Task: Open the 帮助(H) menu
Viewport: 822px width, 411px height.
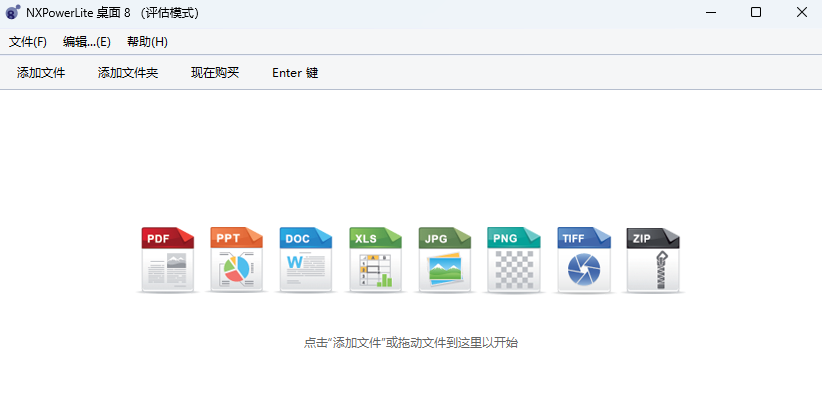Action: [147, 42]
